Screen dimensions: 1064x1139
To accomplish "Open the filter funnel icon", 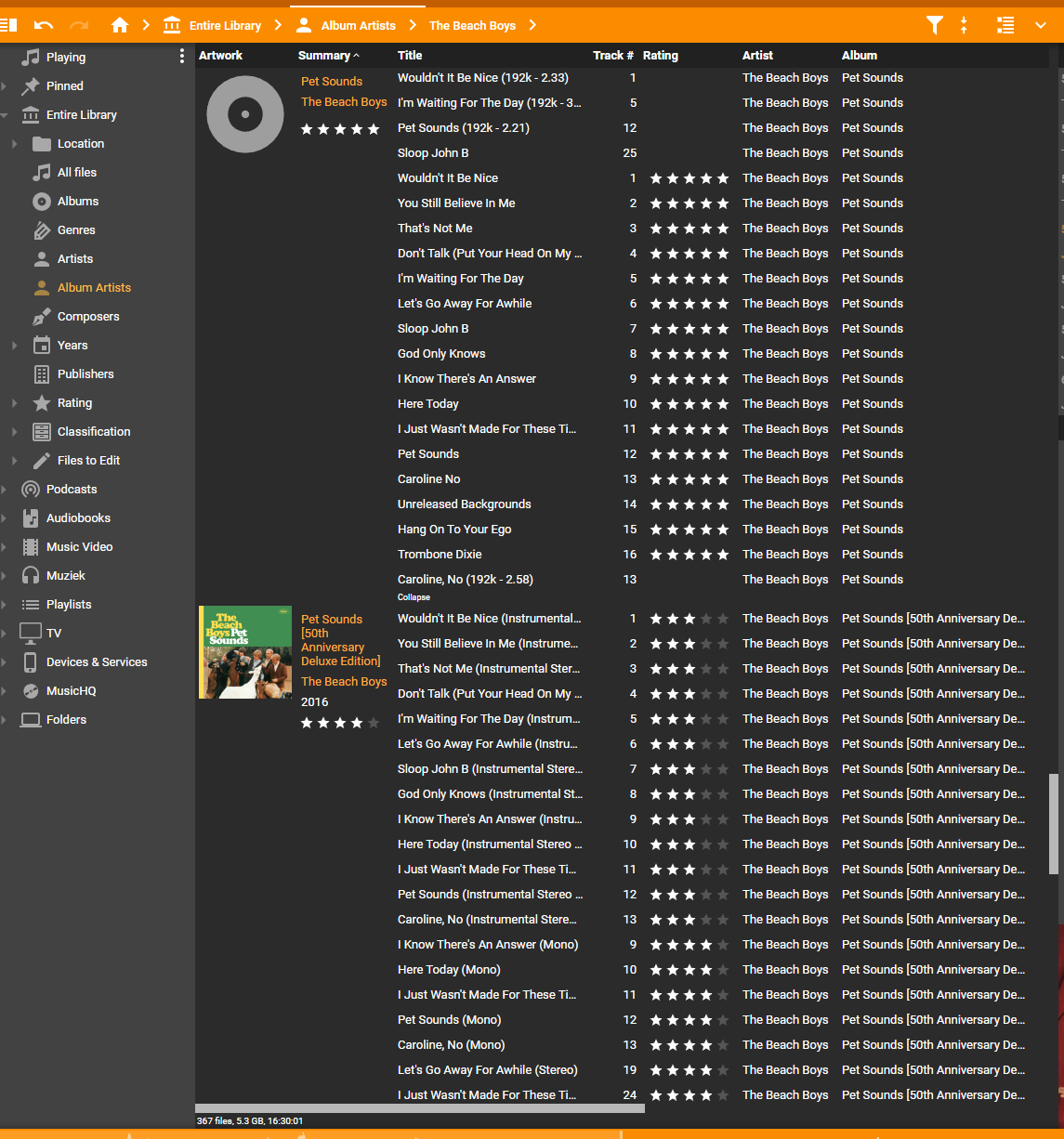I will click(x=935, y=25).
